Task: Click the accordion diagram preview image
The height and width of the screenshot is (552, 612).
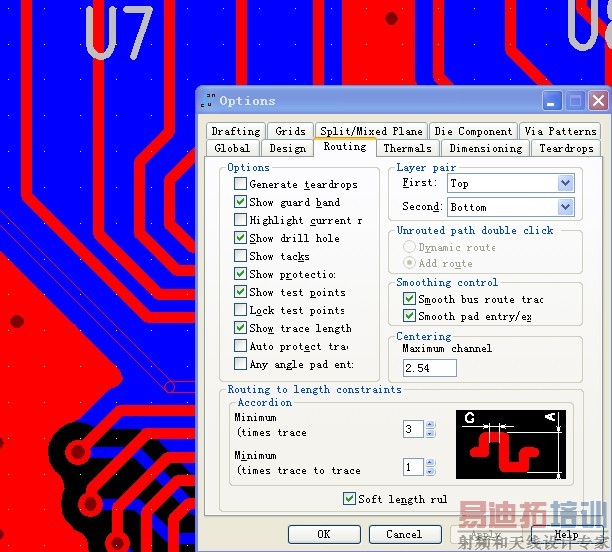Action: click(511, 444)
